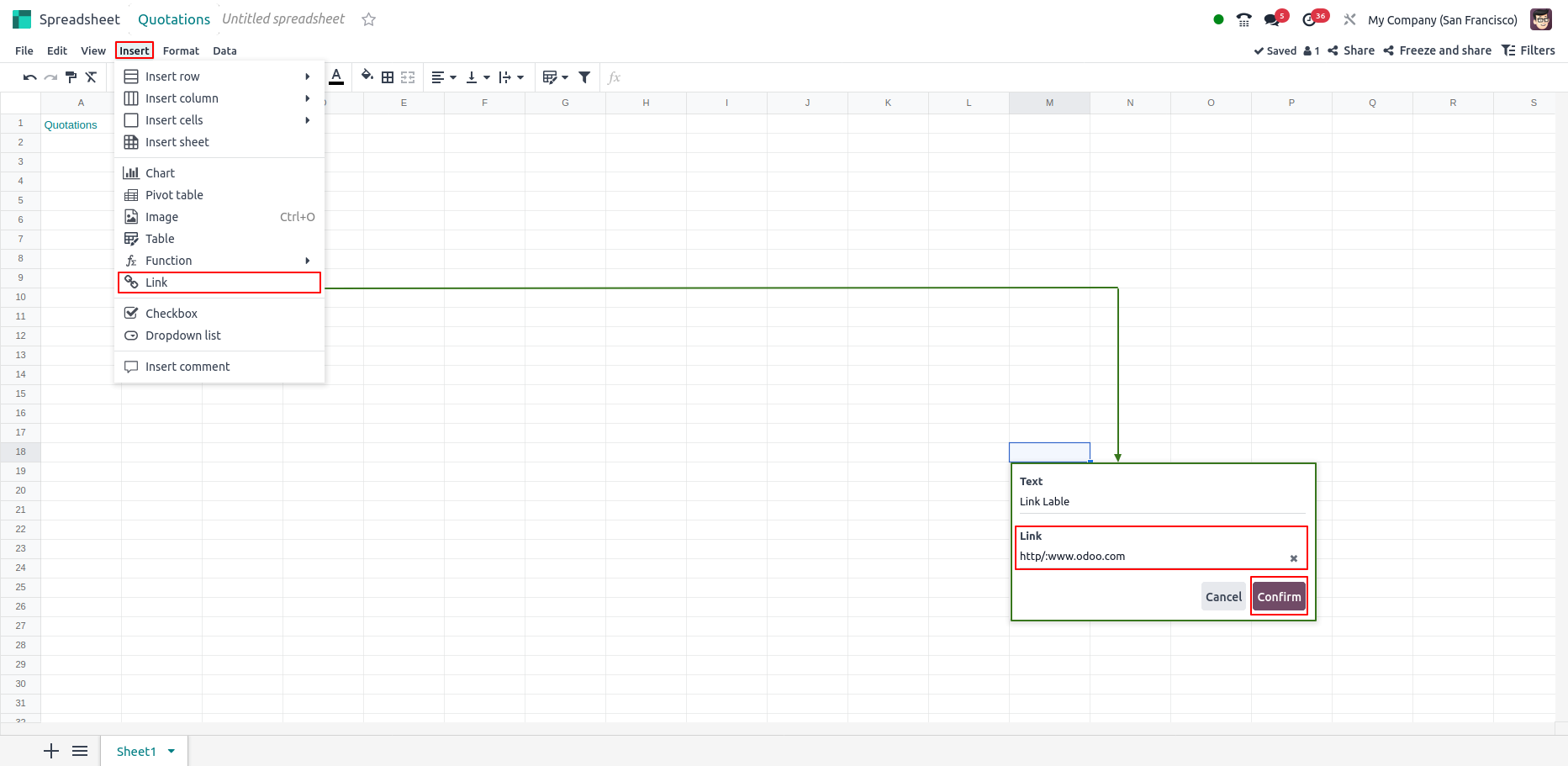Open the Format menu

tap(181, 50)
